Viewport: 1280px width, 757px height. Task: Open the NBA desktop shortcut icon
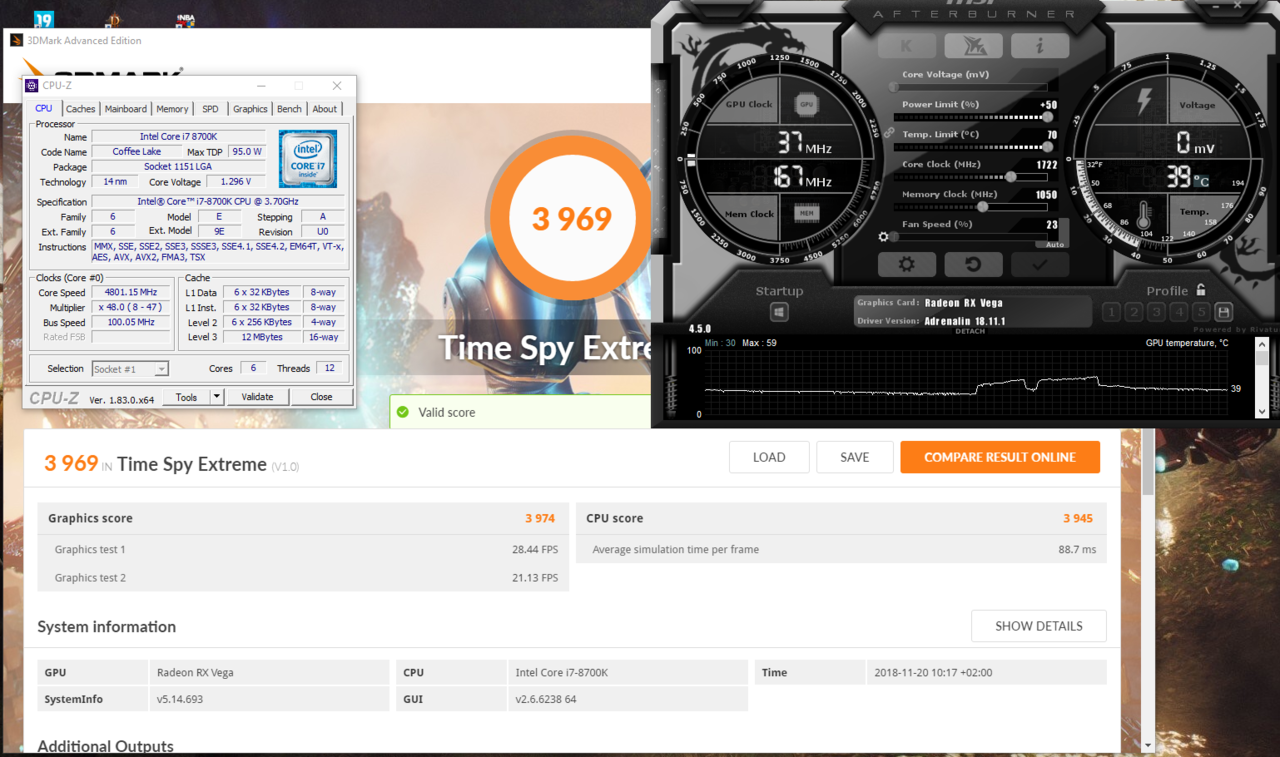(x=185, y=19)
